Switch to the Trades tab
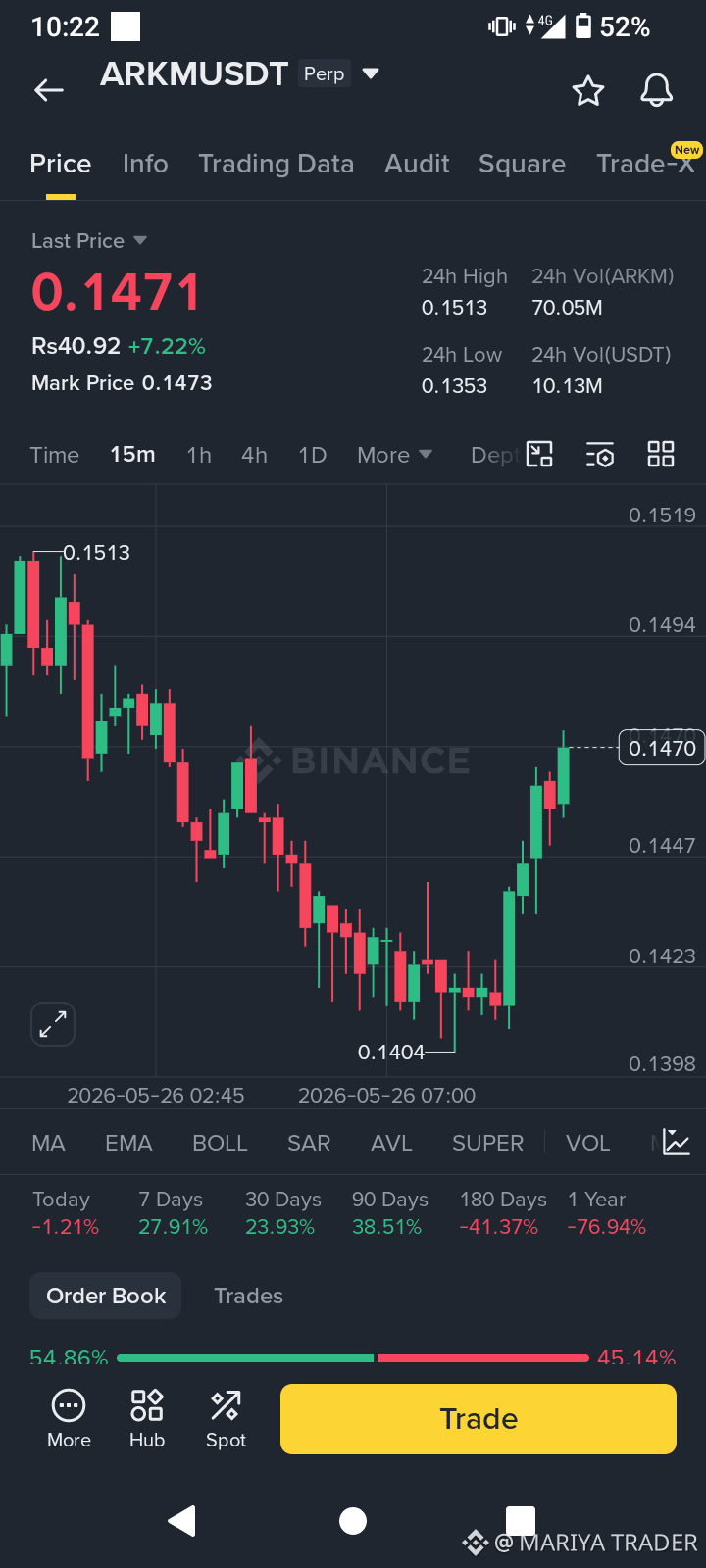 coord(248,1296)
